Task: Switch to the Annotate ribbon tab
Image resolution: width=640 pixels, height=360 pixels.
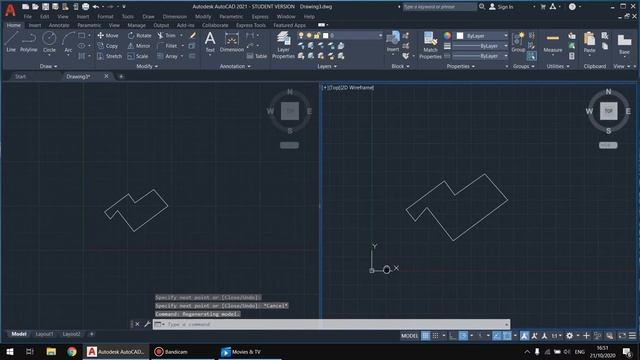Action: coord(59,25)
